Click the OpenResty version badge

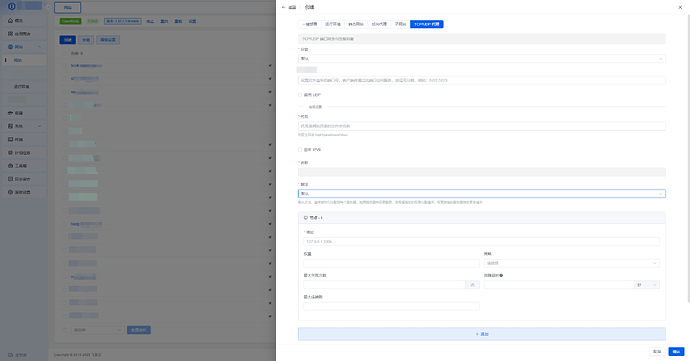point(123,21)
